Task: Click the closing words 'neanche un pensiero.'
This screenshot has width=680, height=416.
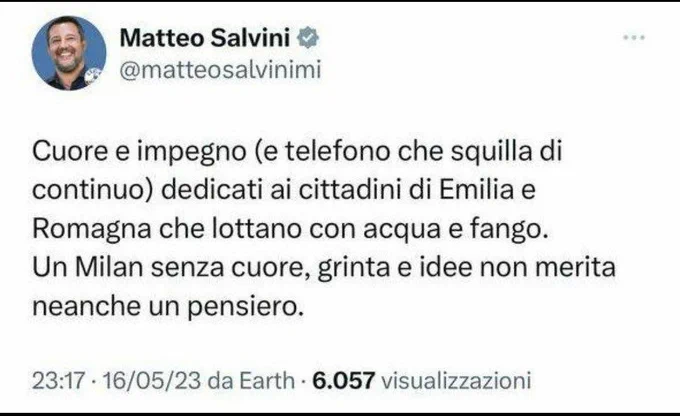Action: coord(167,307)
